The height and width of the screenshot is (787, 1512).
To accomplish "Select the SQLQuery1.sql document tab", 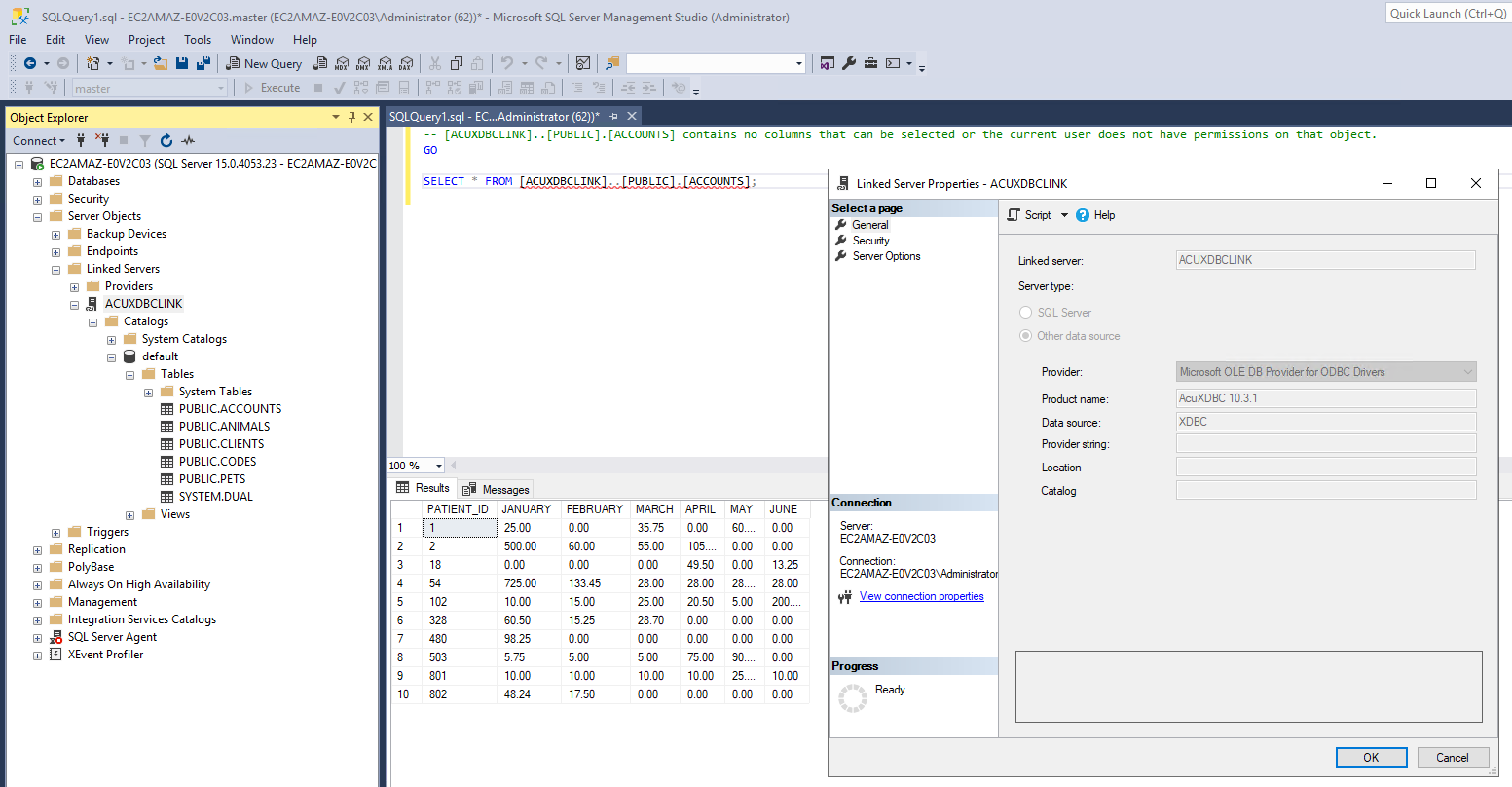I will 494,116.
